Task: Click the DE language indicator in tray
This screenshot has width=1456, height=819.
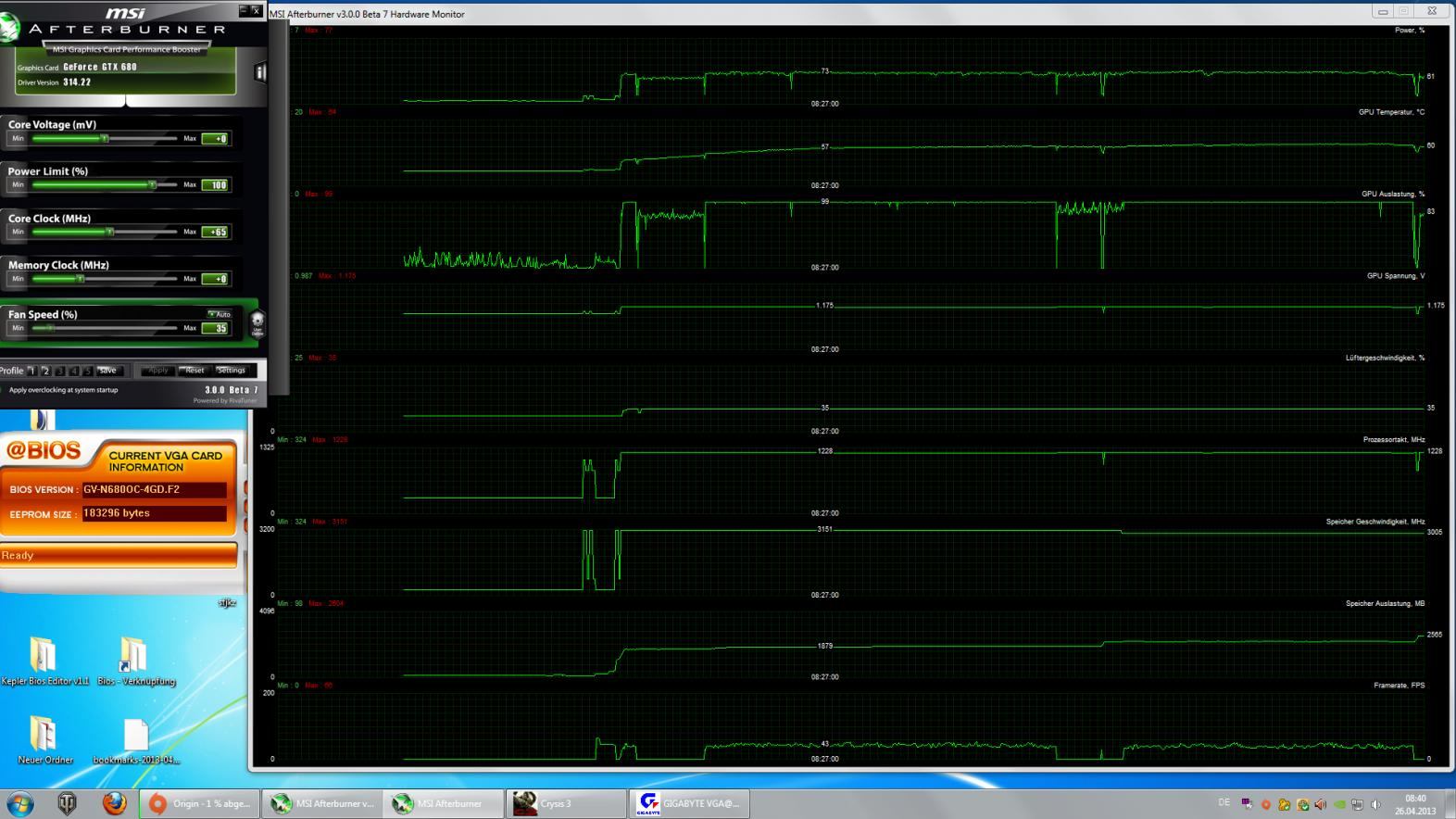Action: click(1224, 802)
